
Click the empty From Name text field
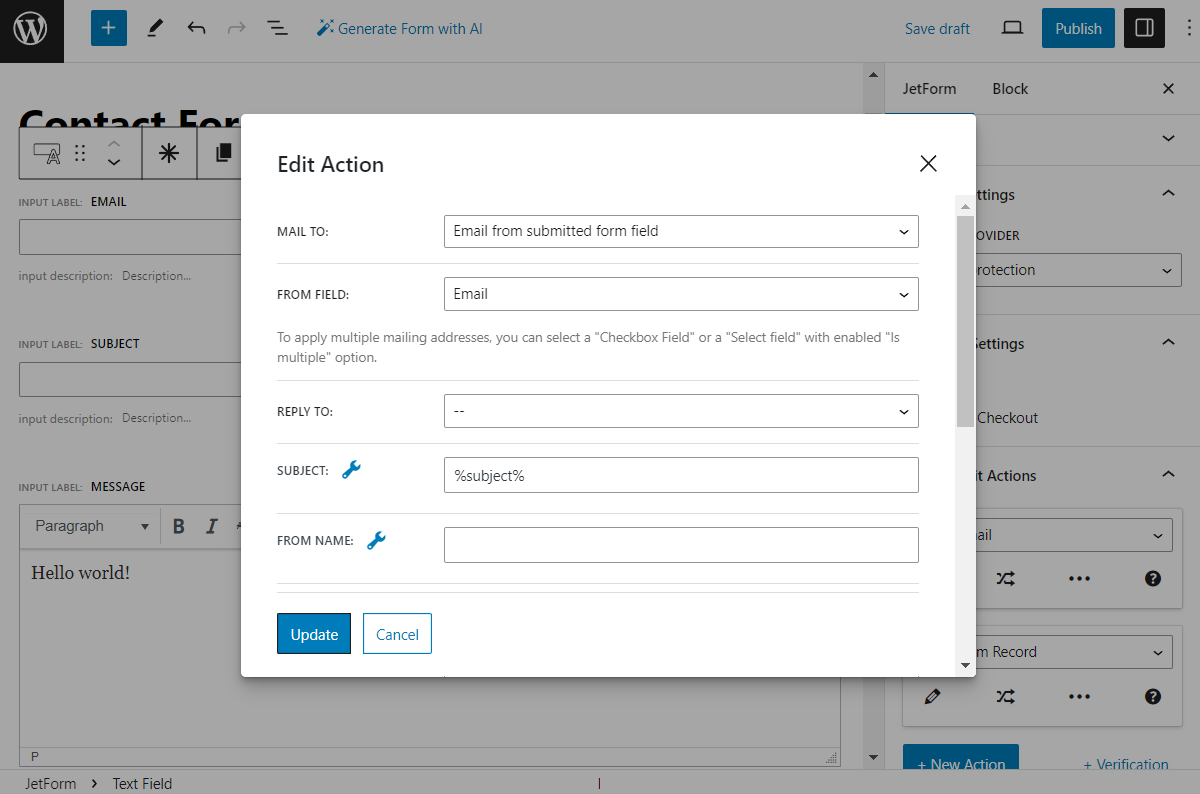680,545
